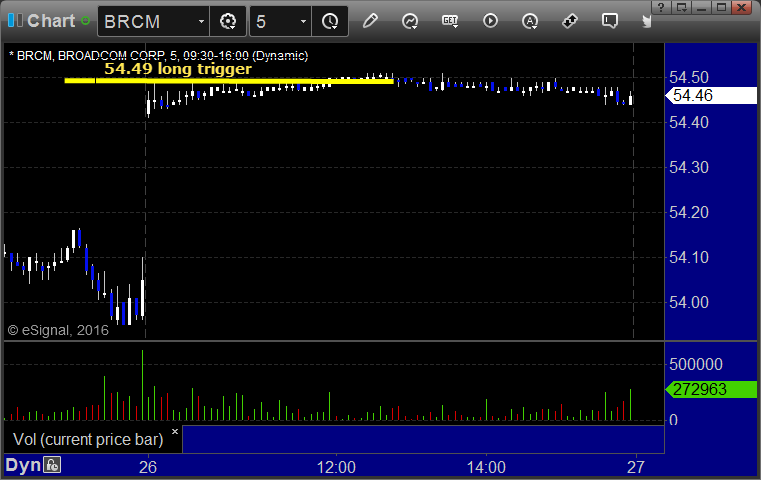Click the current price 54.46 marker
The width and height of the screenshot is (761, 480).
(711, 96)
